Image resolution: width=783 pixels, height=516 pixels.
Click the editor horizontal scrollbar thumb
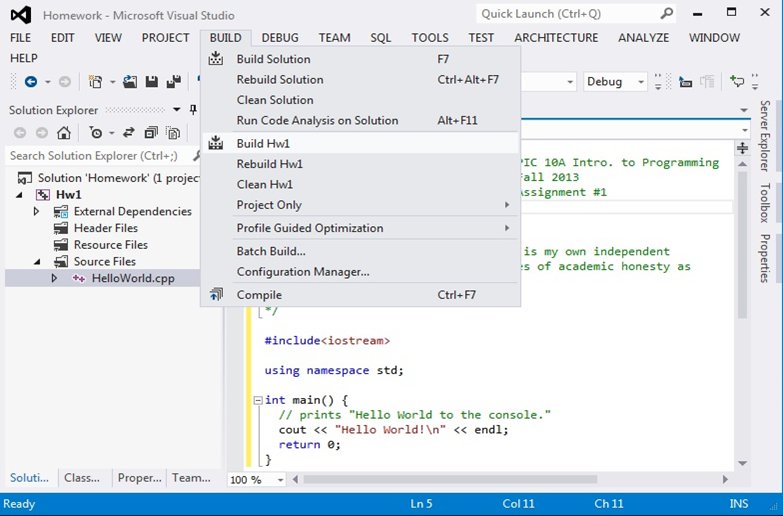[x=450, y=479]
